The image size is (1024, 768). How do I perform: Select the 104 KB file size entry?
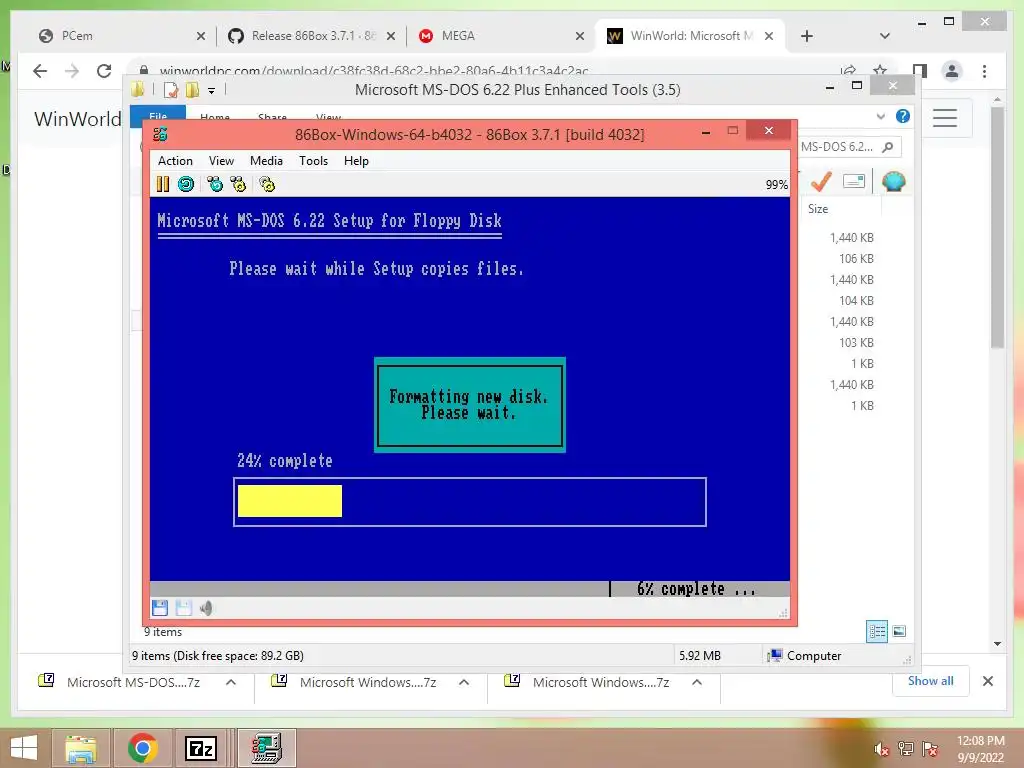[856, 300]
